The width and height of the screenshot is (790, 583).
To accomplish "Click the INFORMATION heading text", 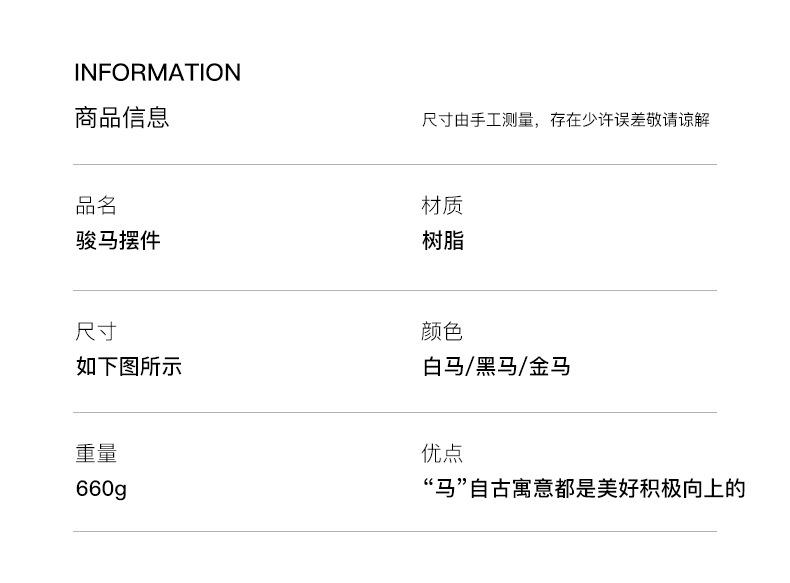I will [x=157, y=73].
